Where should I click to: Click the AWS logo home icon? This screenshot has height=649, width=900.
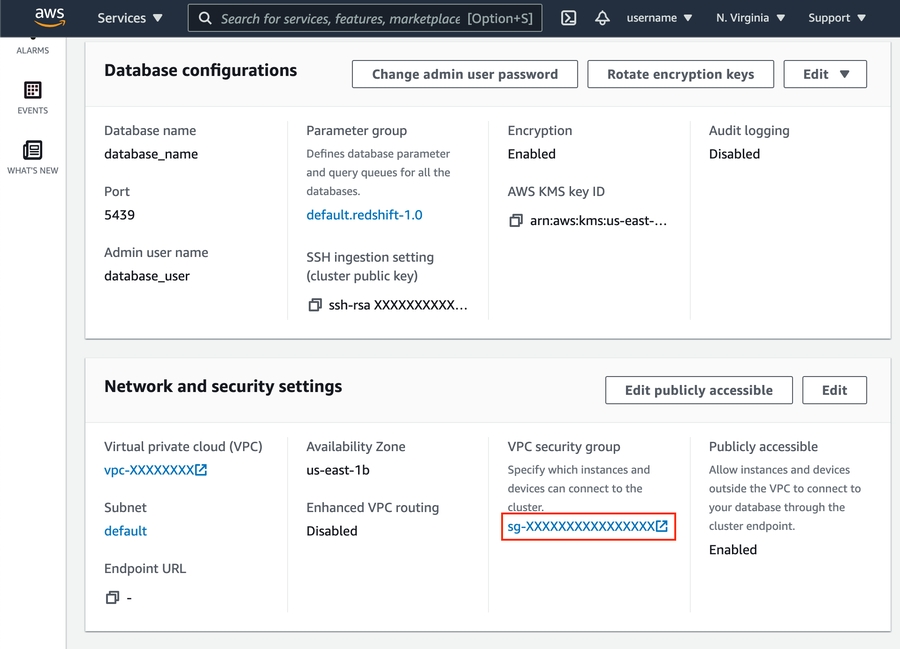click(x=49, y=17)
